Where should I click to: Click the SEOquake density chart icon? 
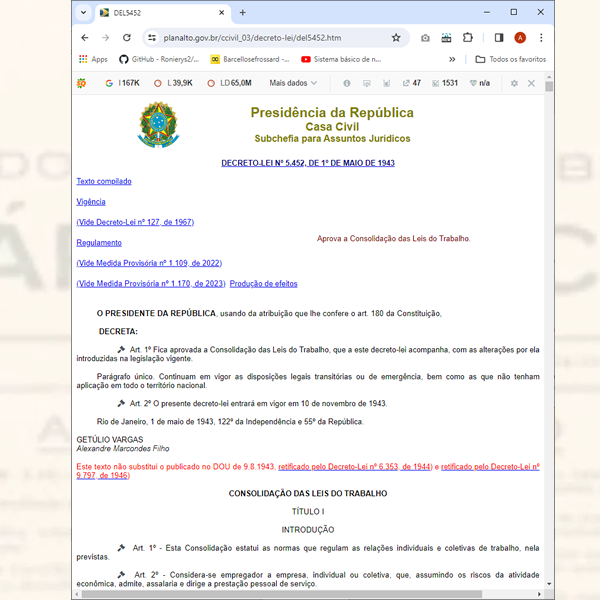coord(386,83)
